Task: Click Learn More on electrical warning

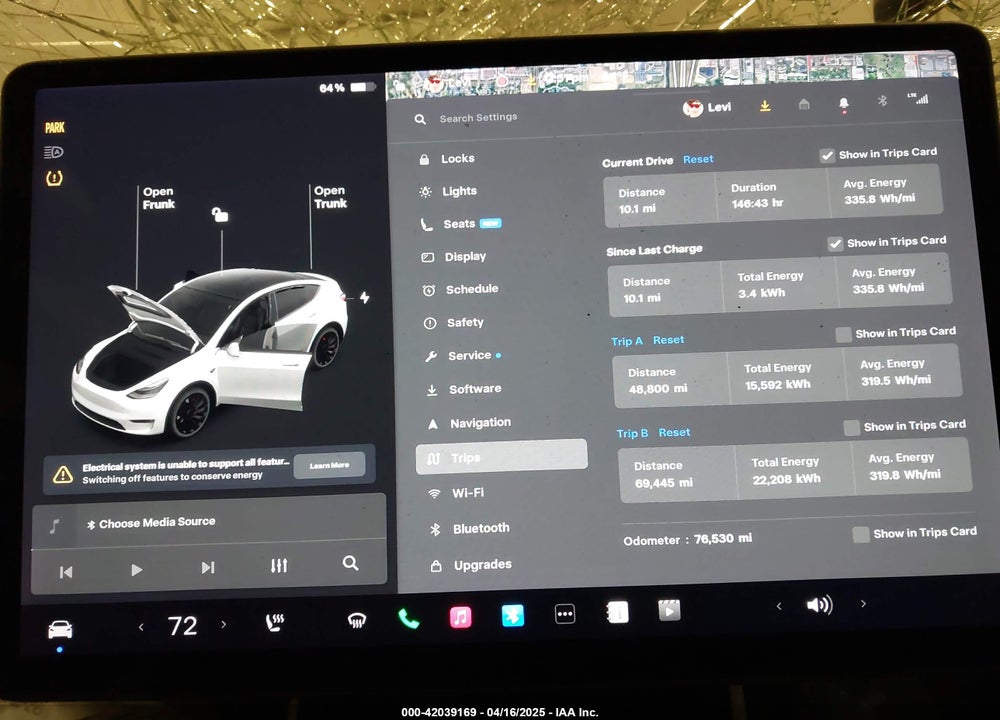Action: [x=330, y=465]
